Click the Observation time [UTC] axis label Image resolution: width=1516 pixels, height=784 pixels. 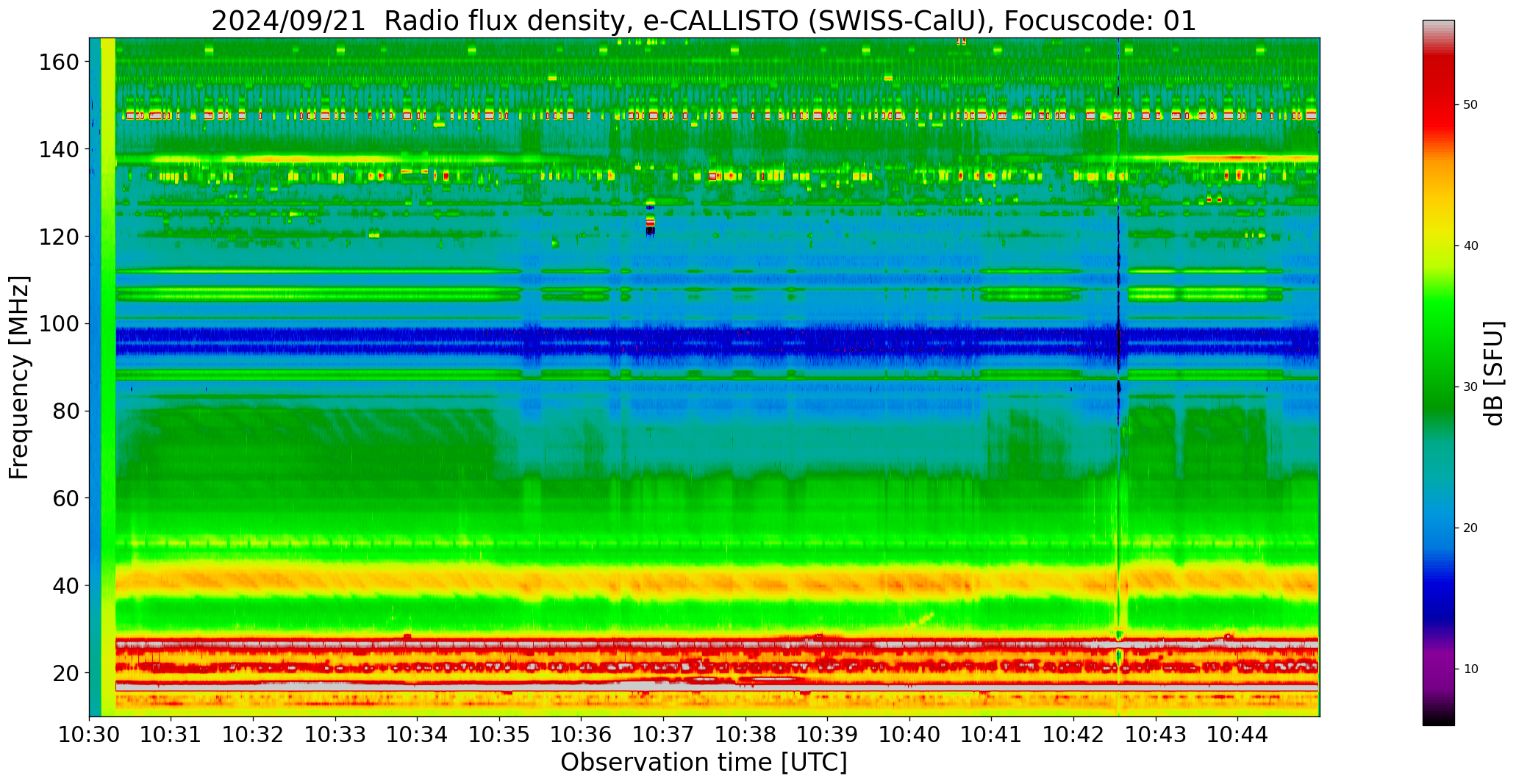(x=704, y=763)
